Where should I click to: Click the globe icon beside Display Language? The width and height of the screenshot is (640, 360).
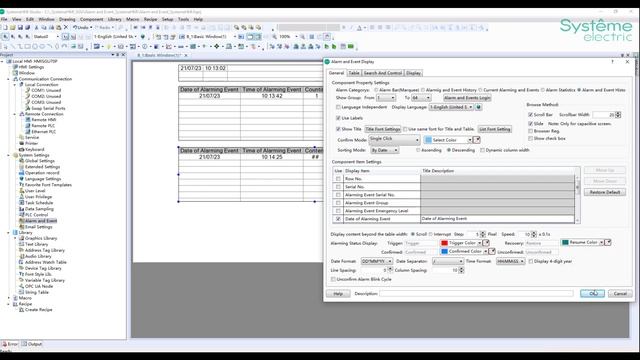(478, 107)
